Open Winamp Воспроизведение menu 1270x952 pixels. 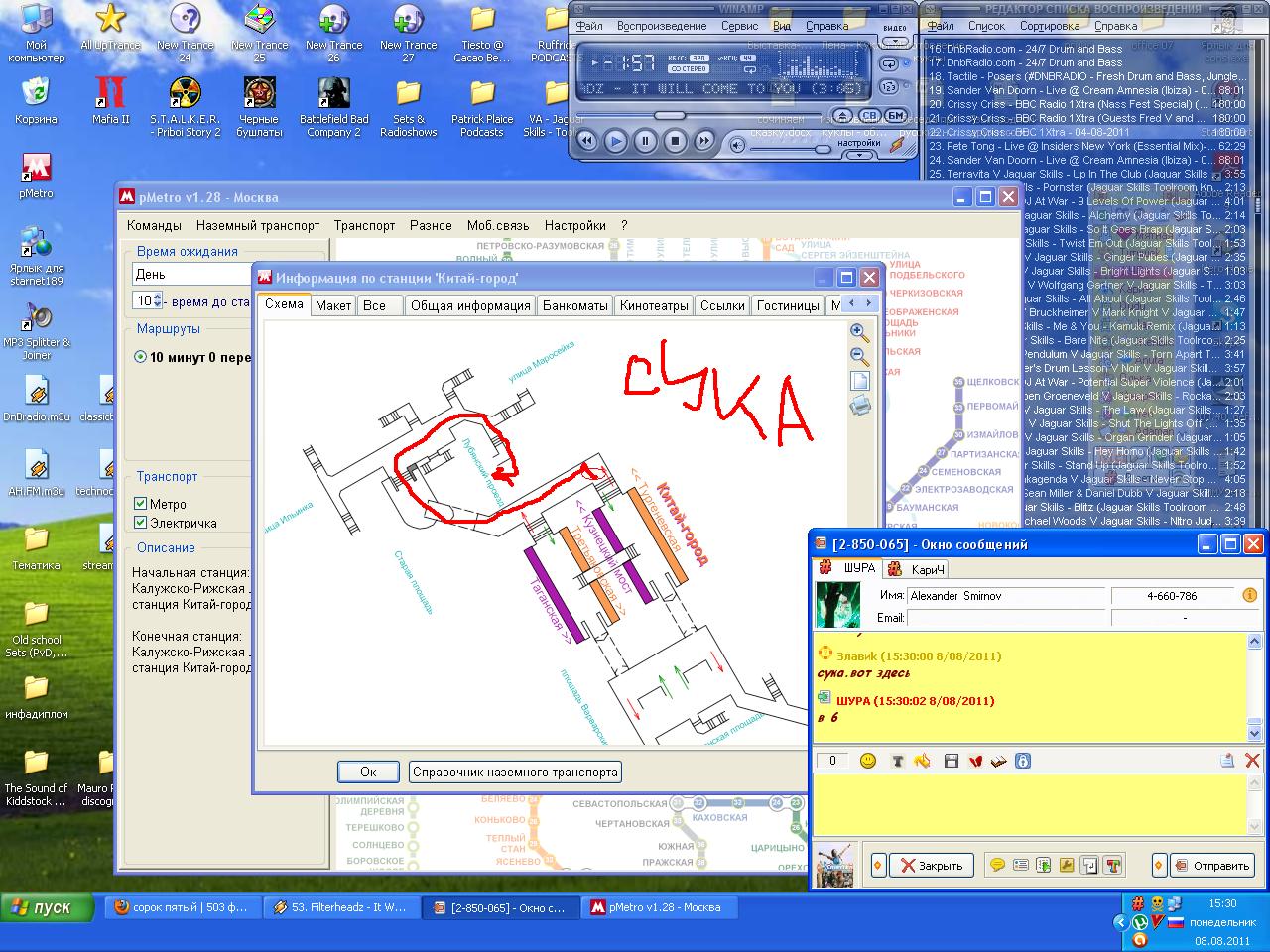point(662,26)
